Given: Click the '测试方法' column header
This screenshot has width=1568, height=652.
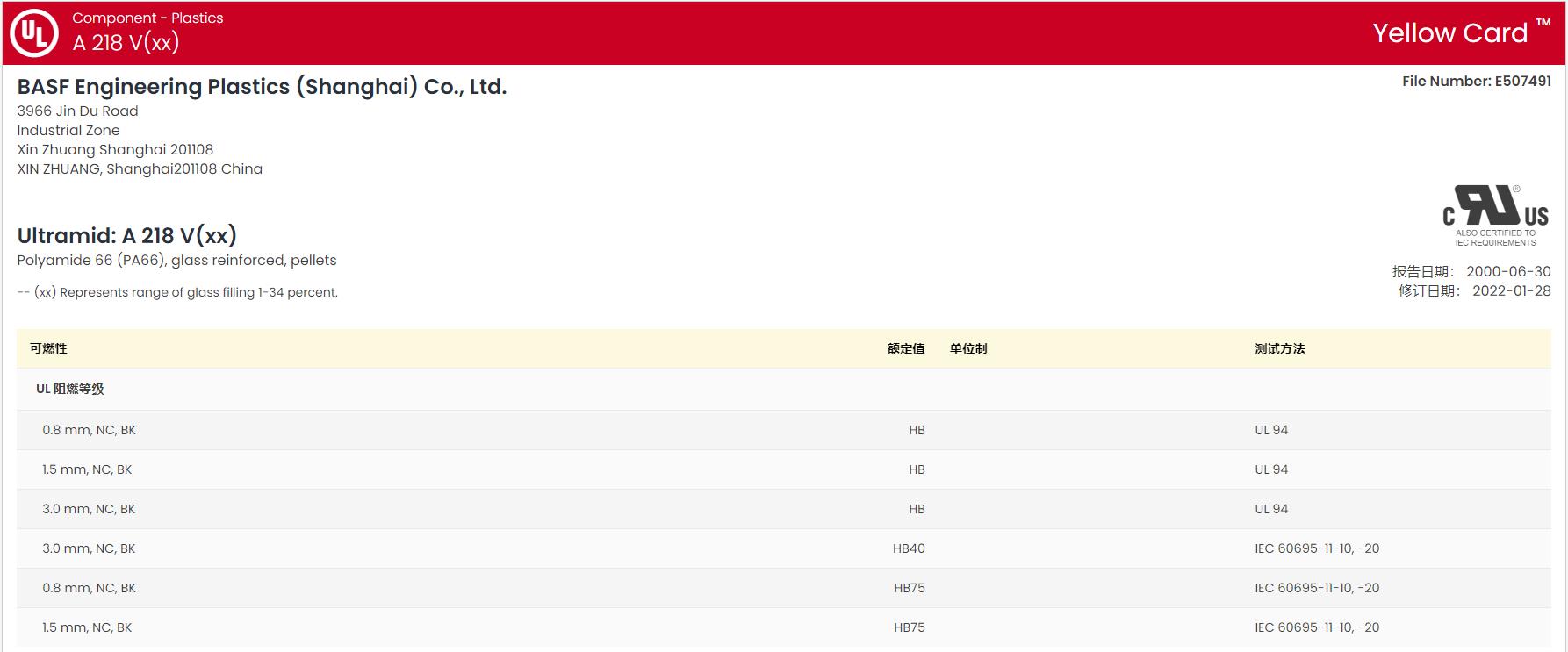Looking at the screenshot, I should (x=1280, y=348).
